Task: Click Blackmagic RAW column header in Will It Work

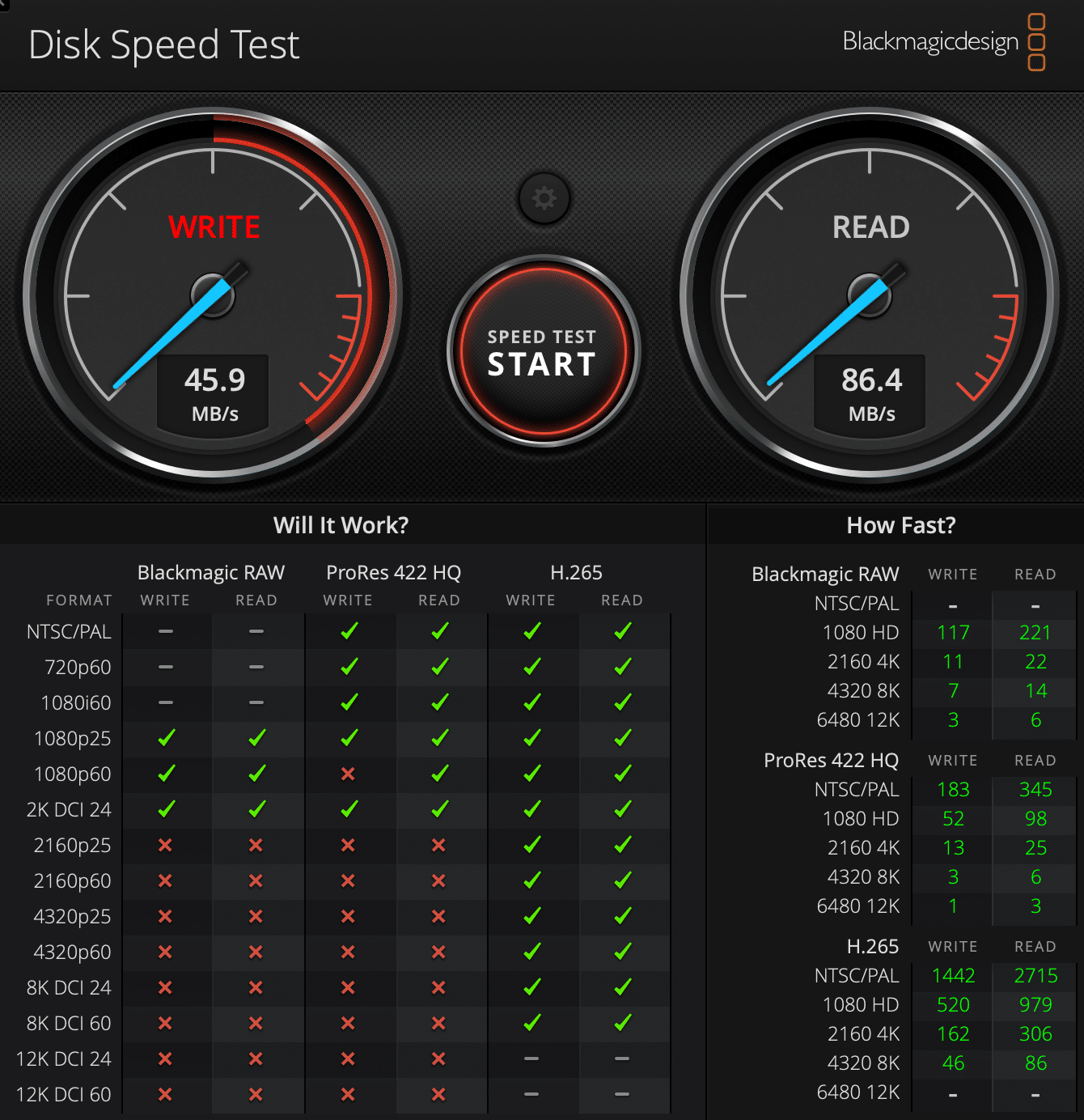Action: click(211, 572)
